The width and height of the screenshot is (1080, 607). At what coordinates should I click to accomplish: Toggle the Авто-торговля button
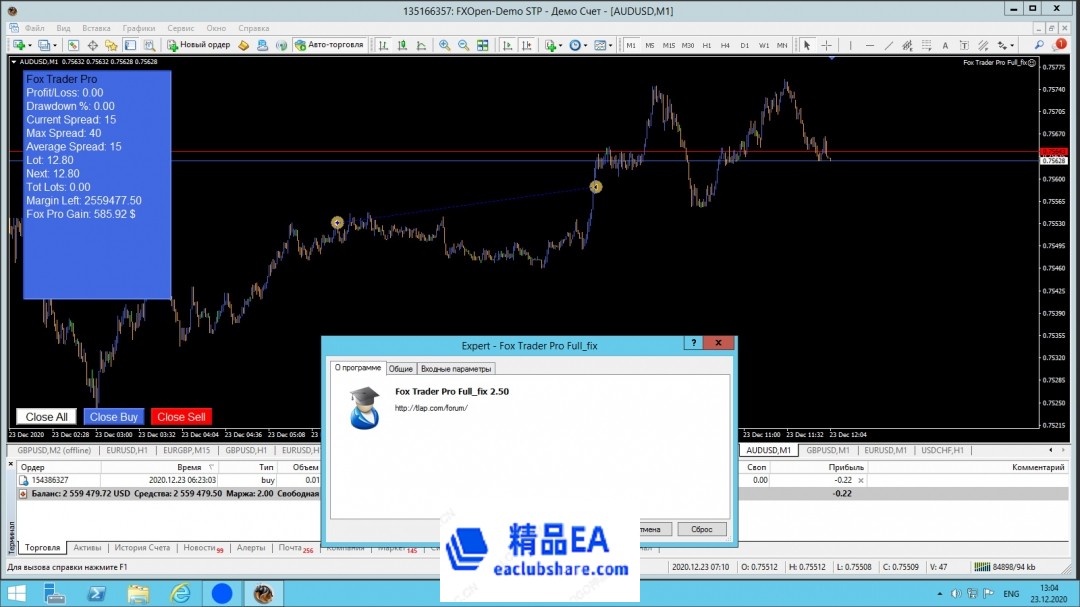[x=330, y=45]
